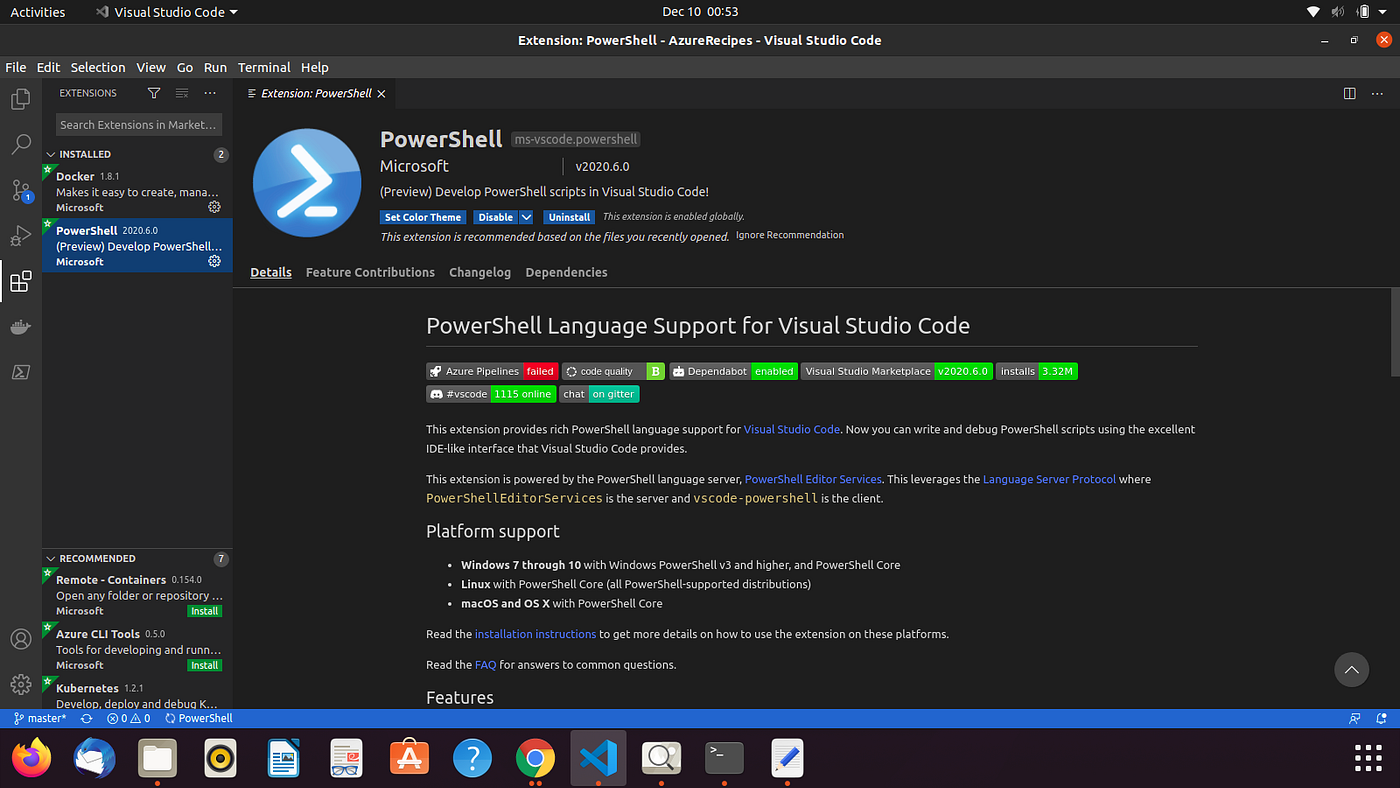Viewport: 1400px width, 788px height.
Task: Open Run and Debug view icon
Action: (x=20, y=236)
